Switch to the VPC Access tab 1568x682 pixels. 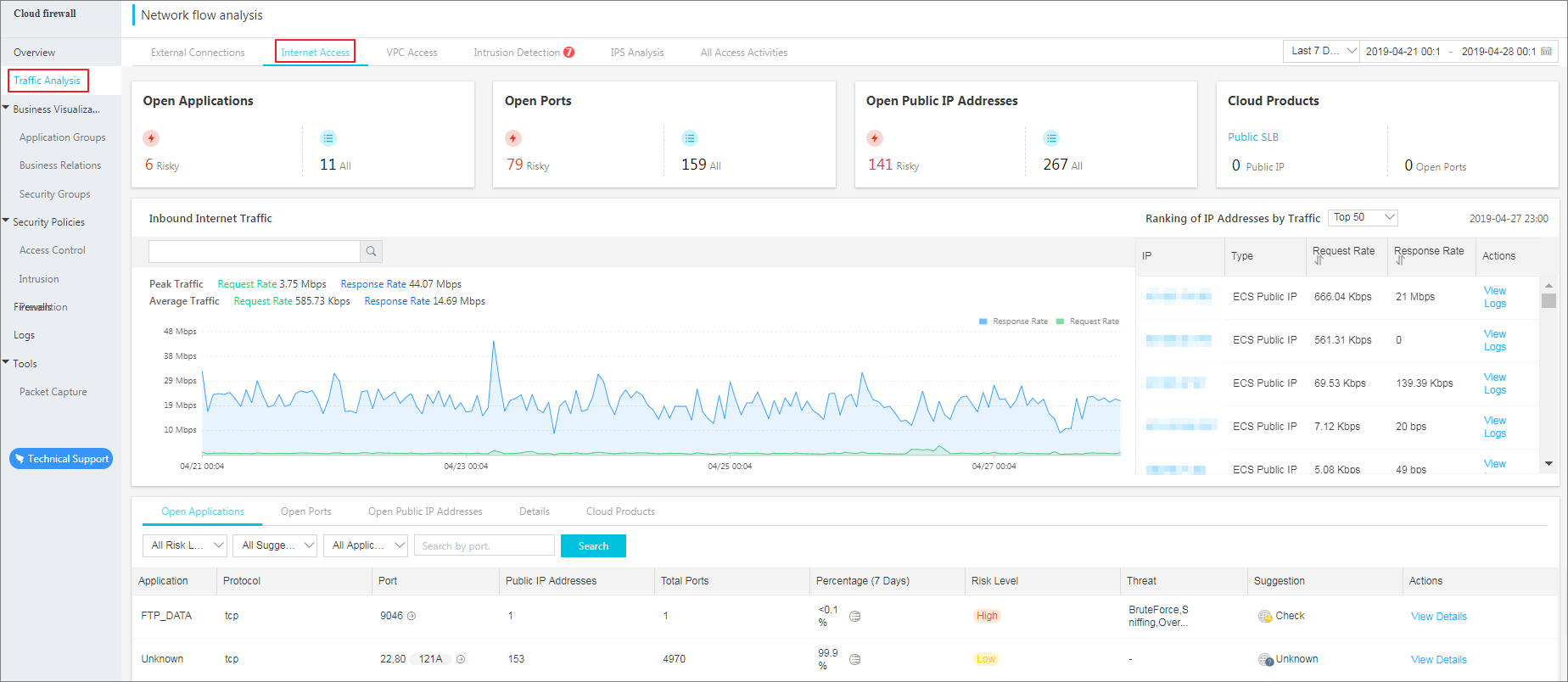tap(412, 53)
